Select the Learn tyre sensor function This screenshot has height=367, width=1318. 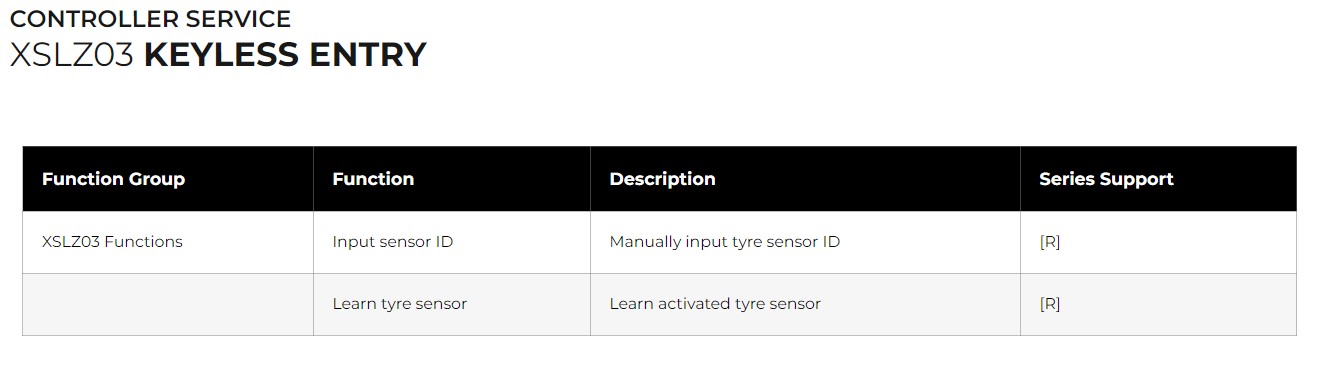pos(399,303)
